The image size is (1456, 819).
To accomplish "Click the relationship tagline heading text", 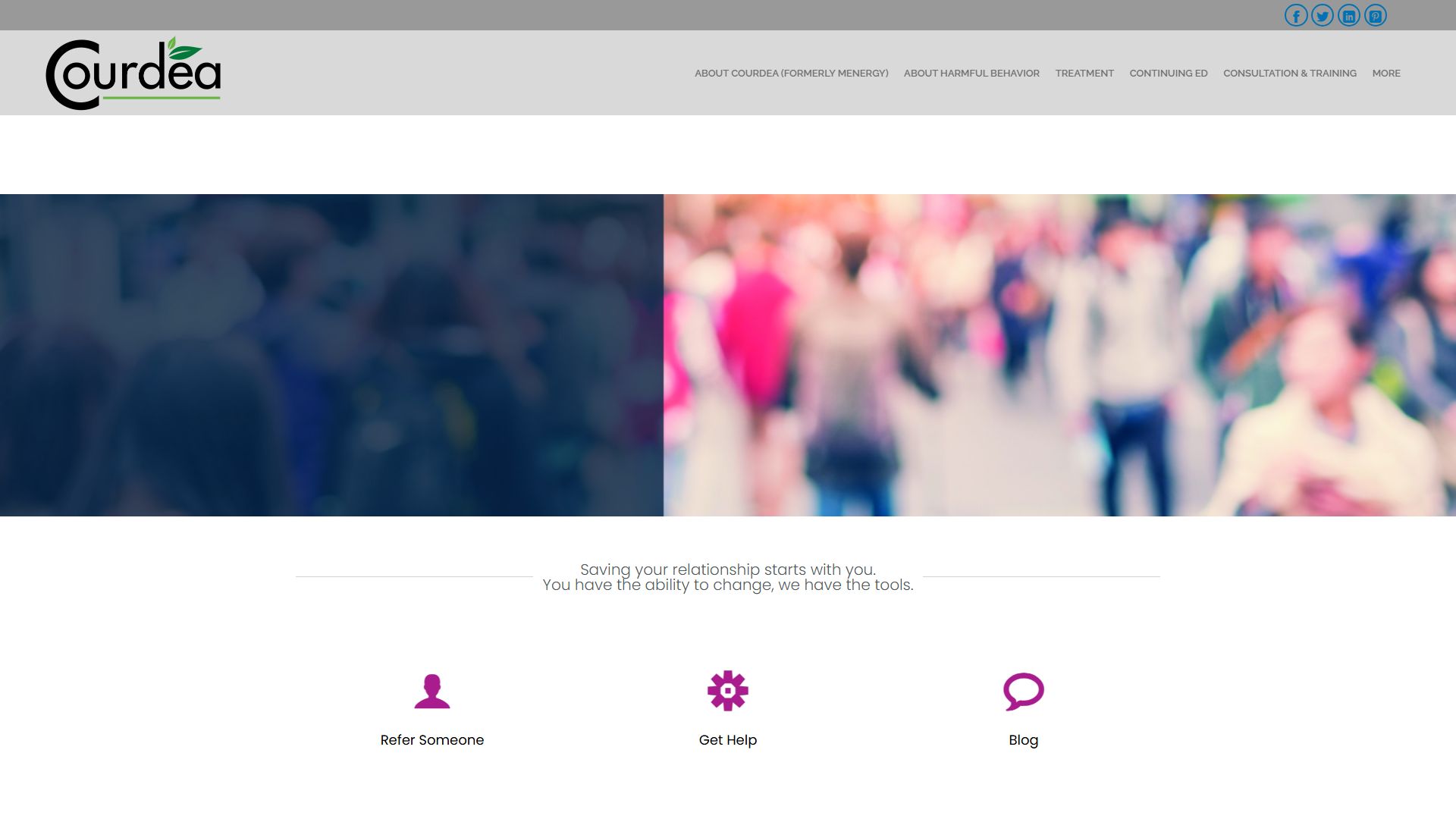I will (x=728, y=577).
